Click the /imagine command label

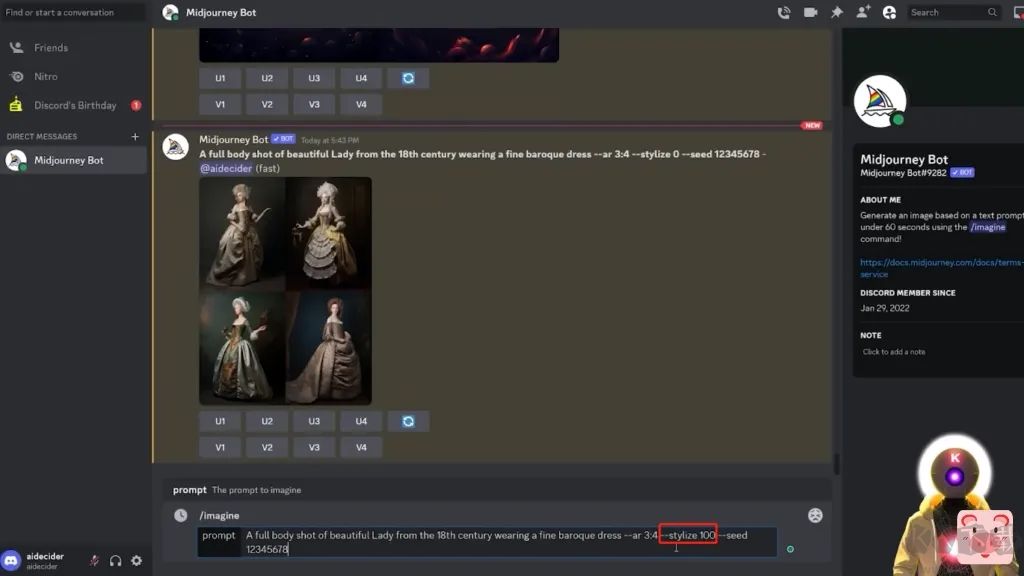click(x=219, y=515)
